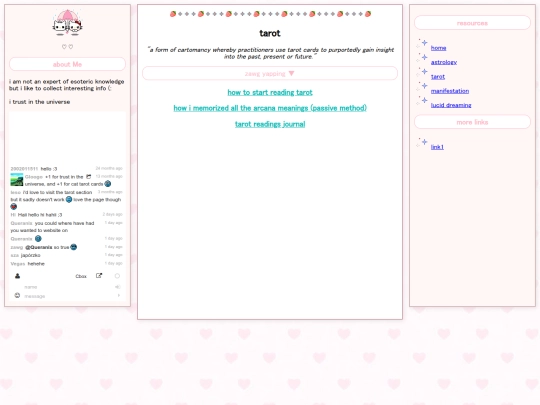Click the Vegas 'hehehe' chat message
Image resolution: width=540 pixels, height=405 pixels.
click(x=36, y=263)
